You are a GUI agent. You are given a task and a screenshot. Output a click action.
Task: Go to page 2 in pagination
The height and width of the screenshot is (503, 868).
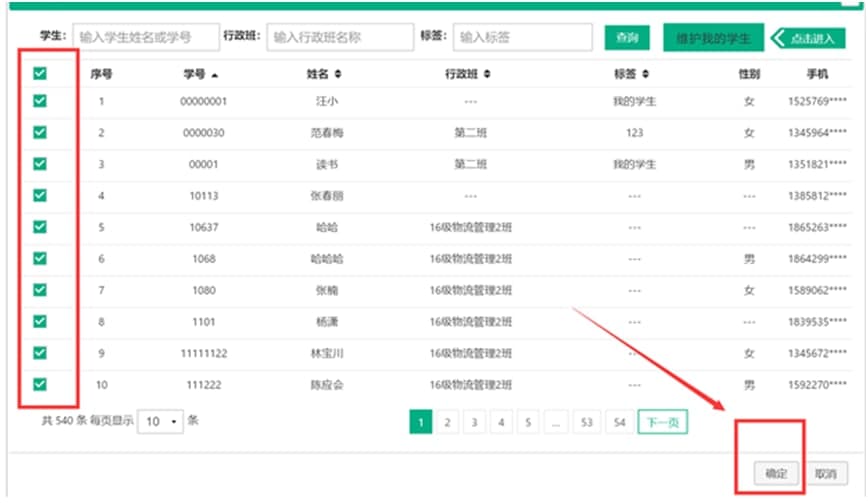click(447, 423)
